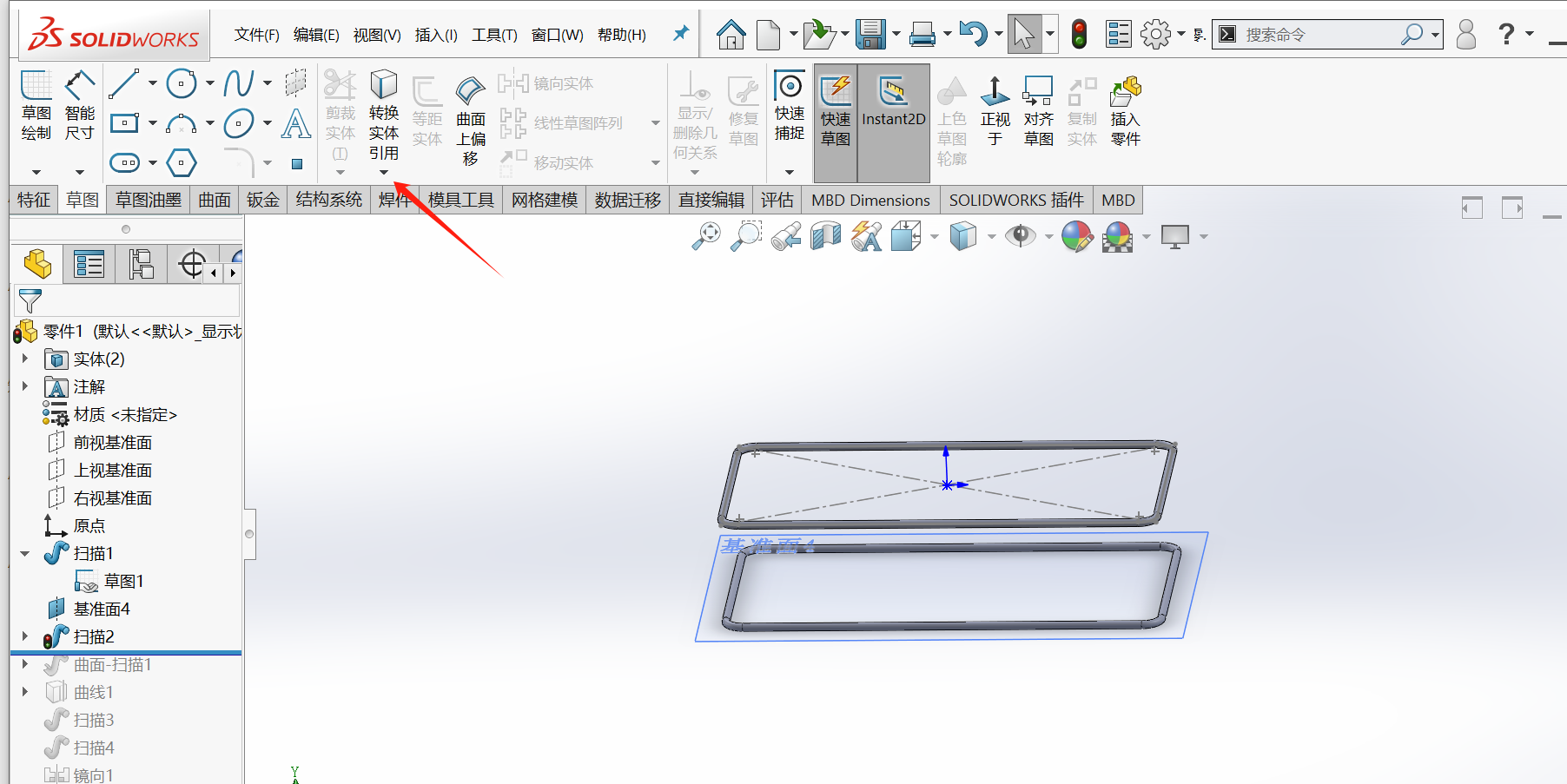Click the panel collapse handle beside tree
This screenshot has height=784, width=1567.
click(x=249, y=534)
